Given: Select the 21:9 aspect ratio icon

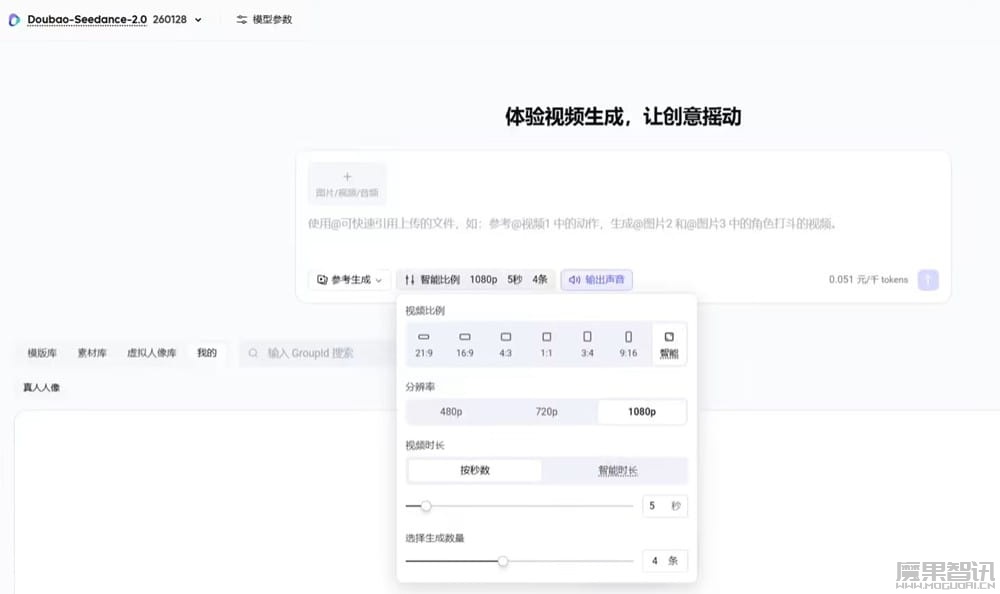Looking at the screenshot, I should tap(424, 341).
